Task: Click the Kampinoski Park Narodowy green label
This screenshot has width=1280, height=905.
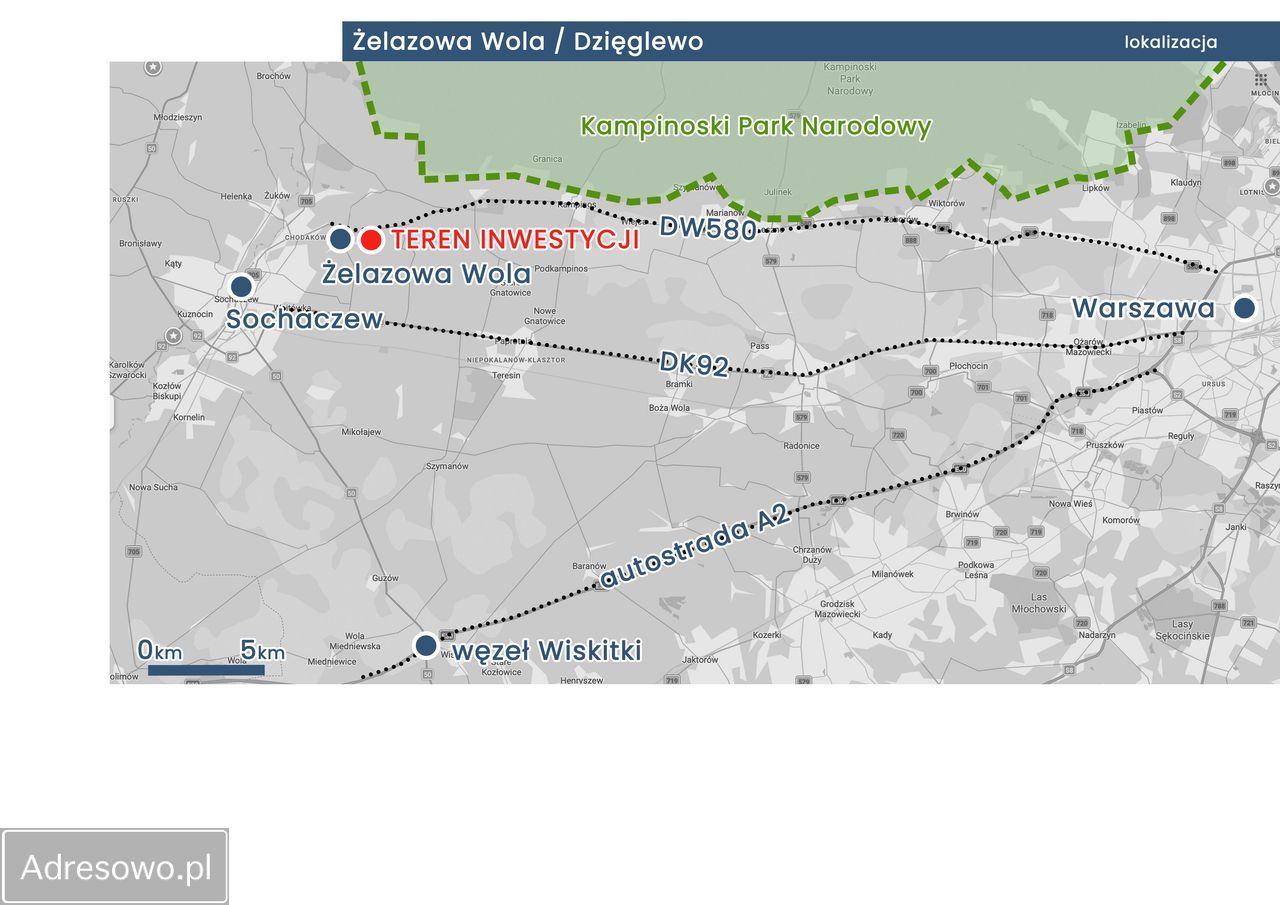Action: (756, 127)
